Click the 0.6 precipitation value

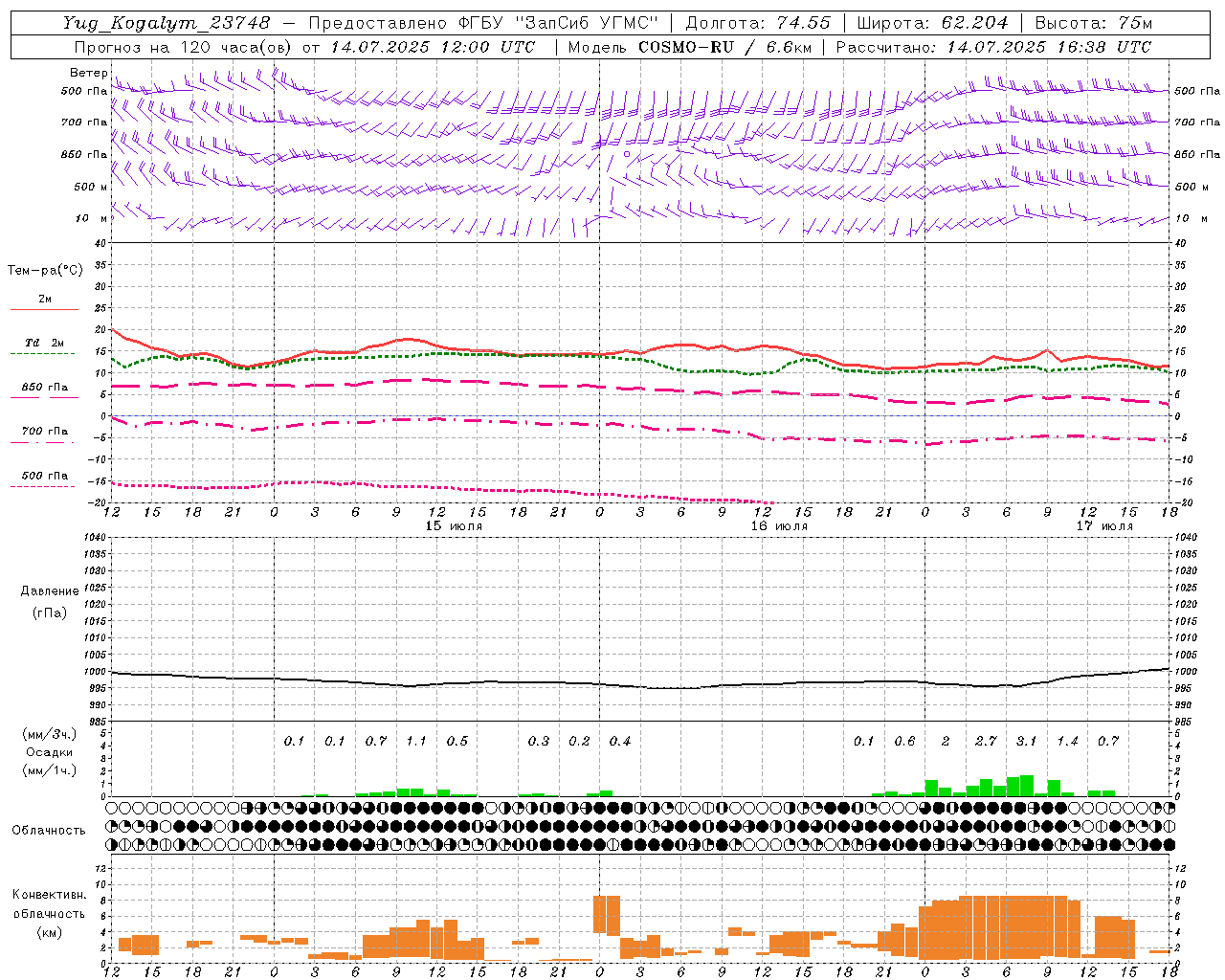click(904, 742)
